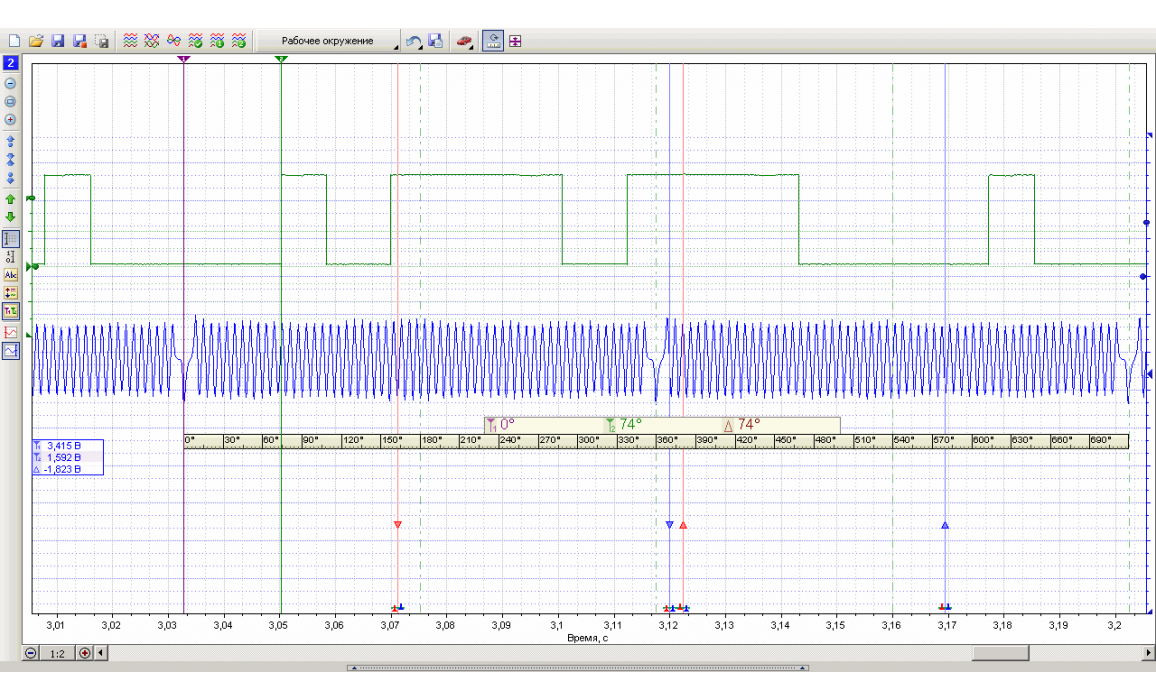Expand the undo history dropdown arrow
The height and width of the screenshot is (700, 1156).
tap(422, 46)
